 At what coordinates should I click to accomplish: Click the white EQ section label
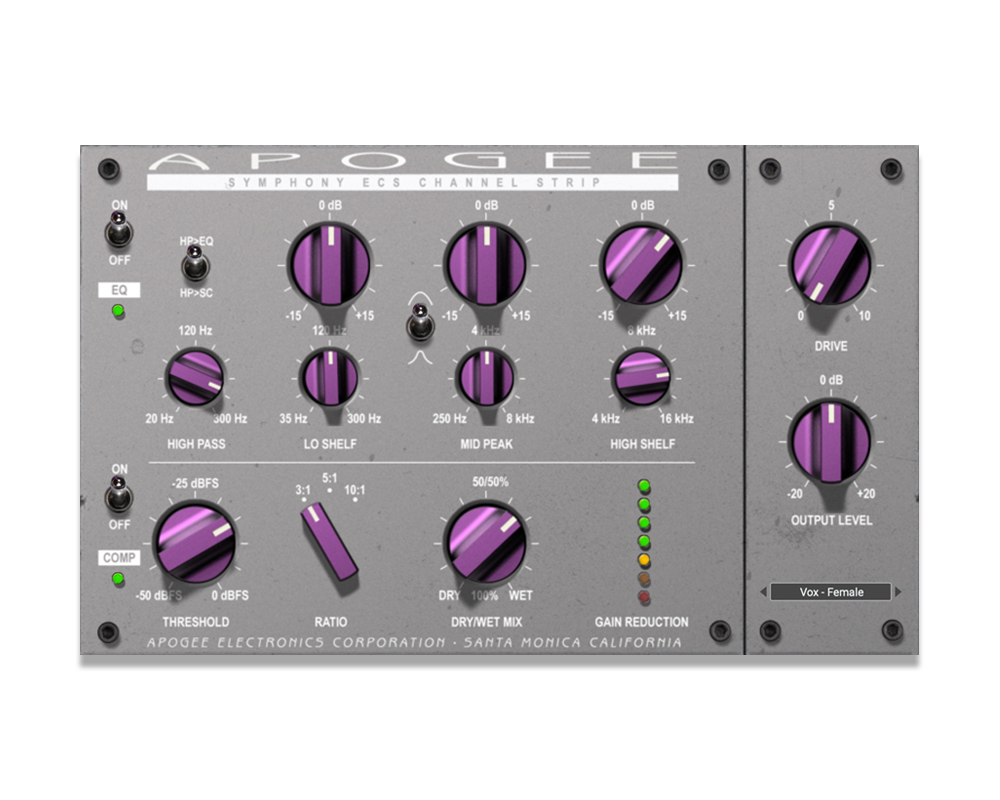click(x=119, y=290)
